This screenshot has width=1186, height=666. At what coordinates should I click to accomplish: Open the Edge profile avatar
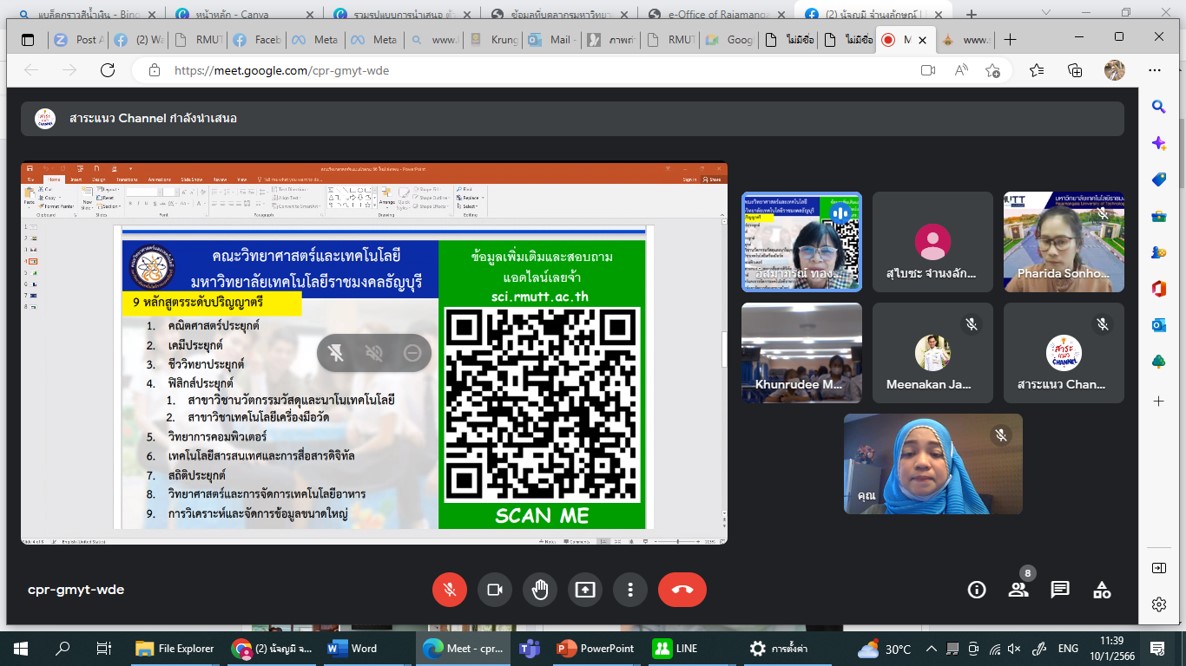(x=1114, y=70)
